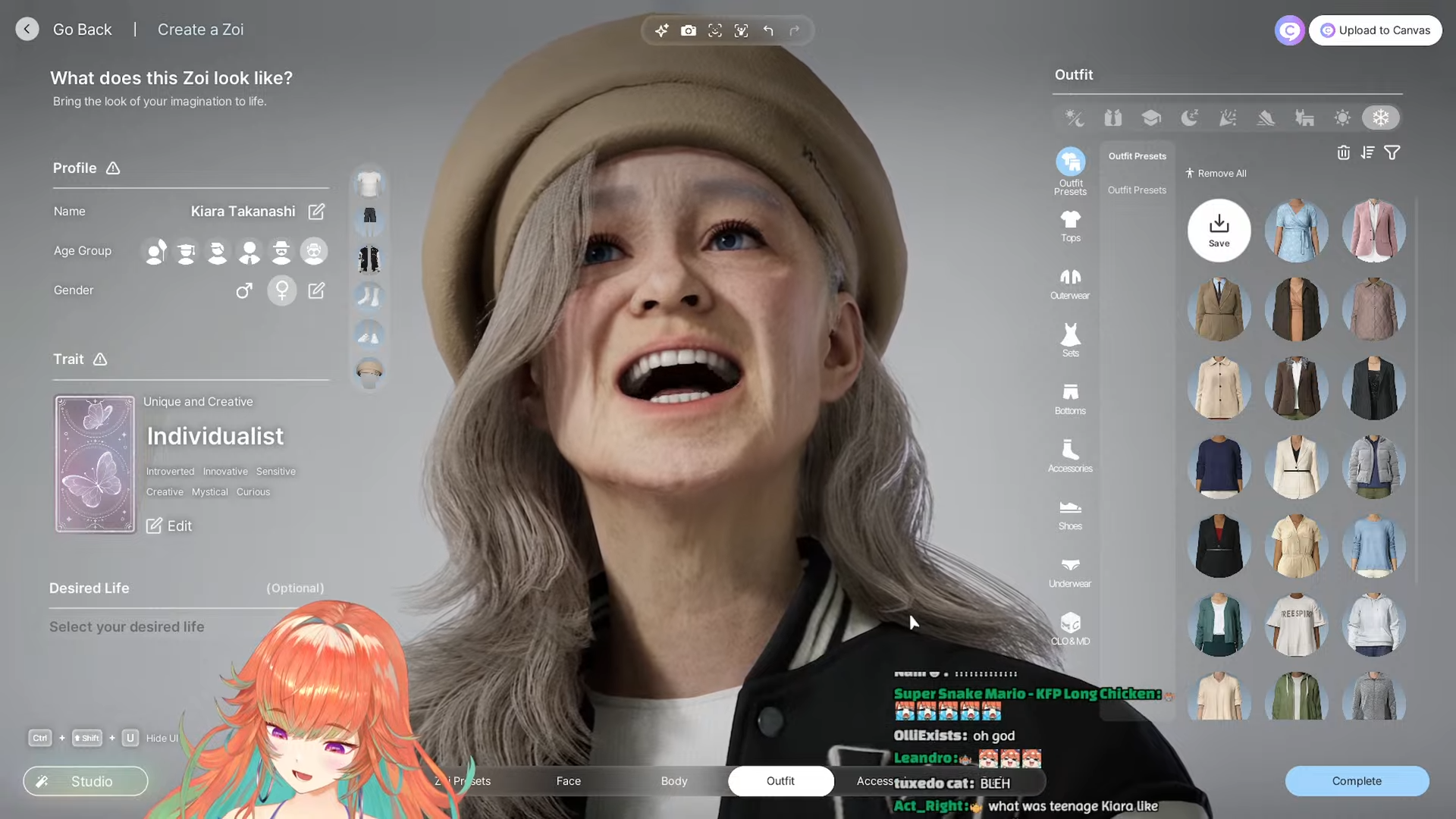Open the Shoes clothing category

[x=1070, y=514]
